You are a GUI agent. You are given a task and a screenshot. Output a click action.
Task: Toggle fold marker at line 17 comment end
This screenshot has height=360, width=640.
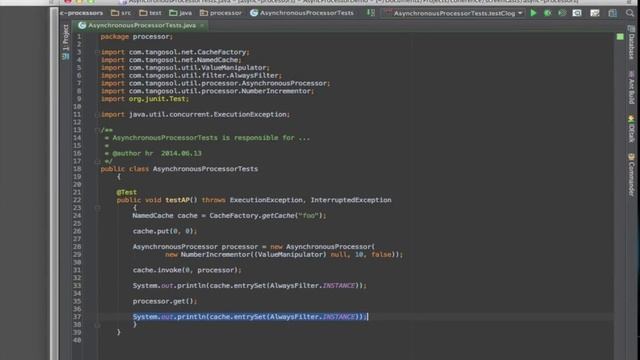coord(97,162)
